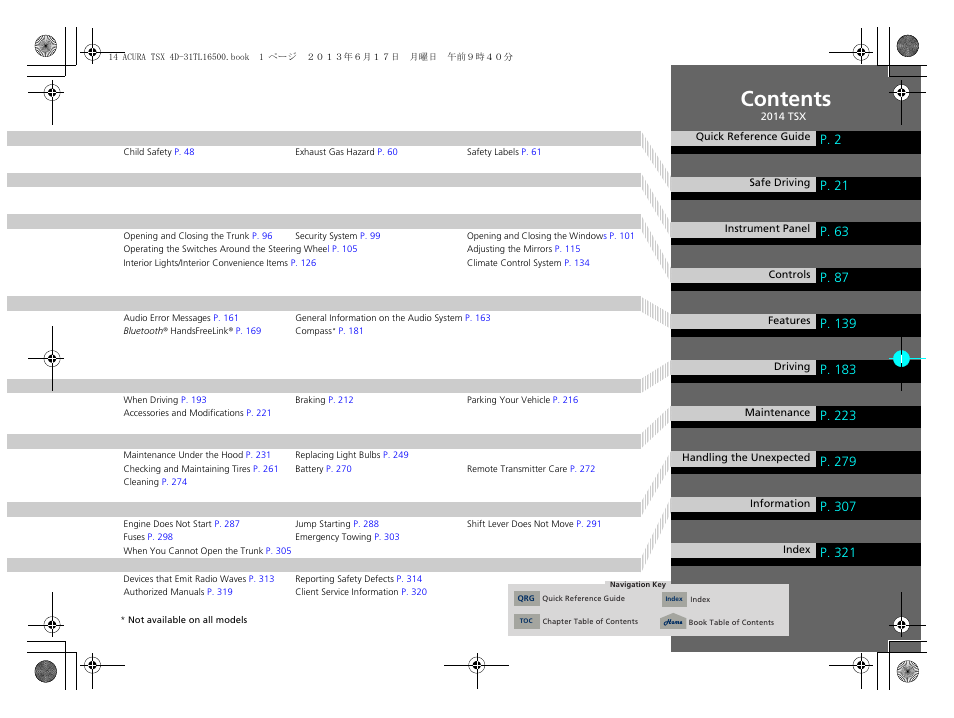The image size is (954, 718).
Task: Go to Security System P. 99
Action: [338, 236]
